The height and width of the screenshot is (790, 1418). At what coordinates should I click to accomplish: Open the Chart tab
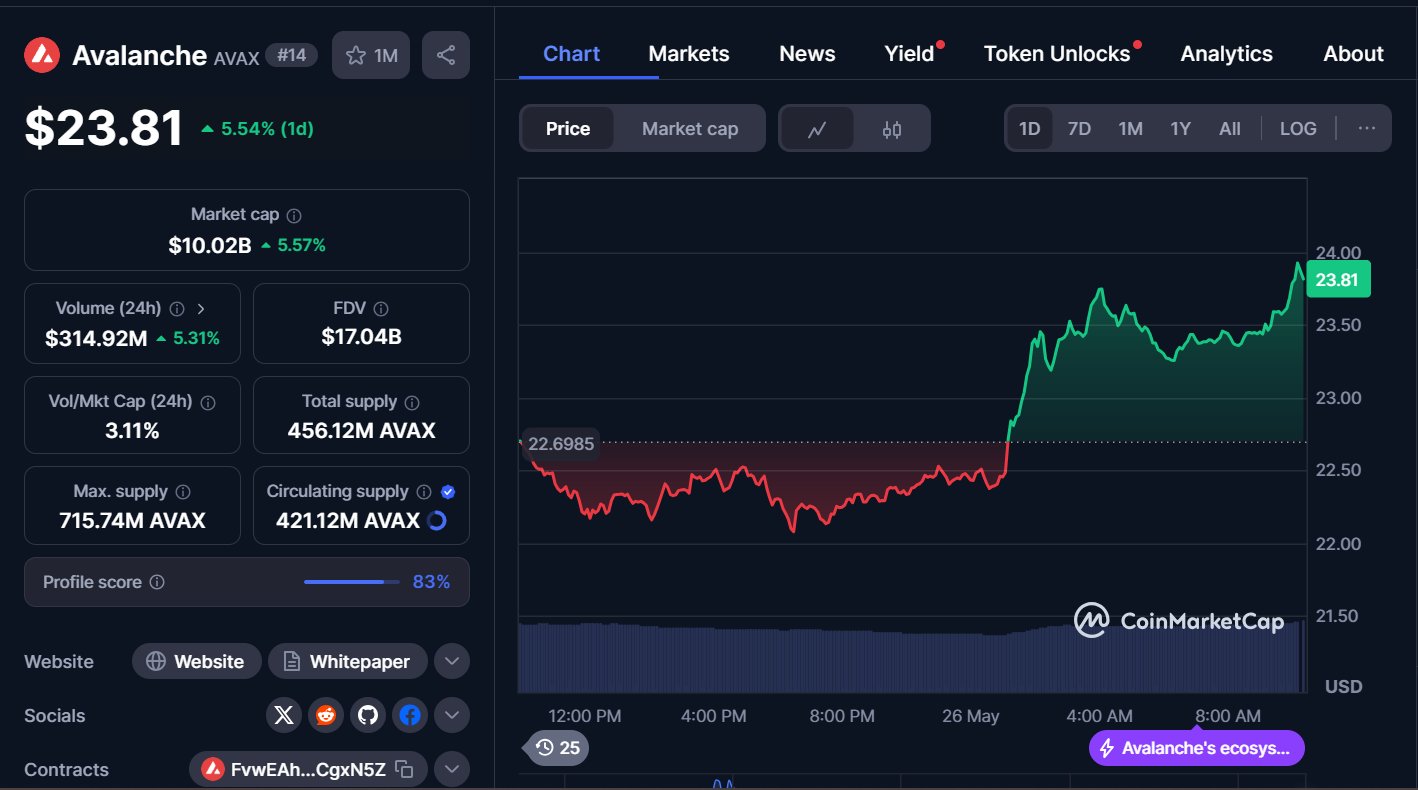point(571,54)
